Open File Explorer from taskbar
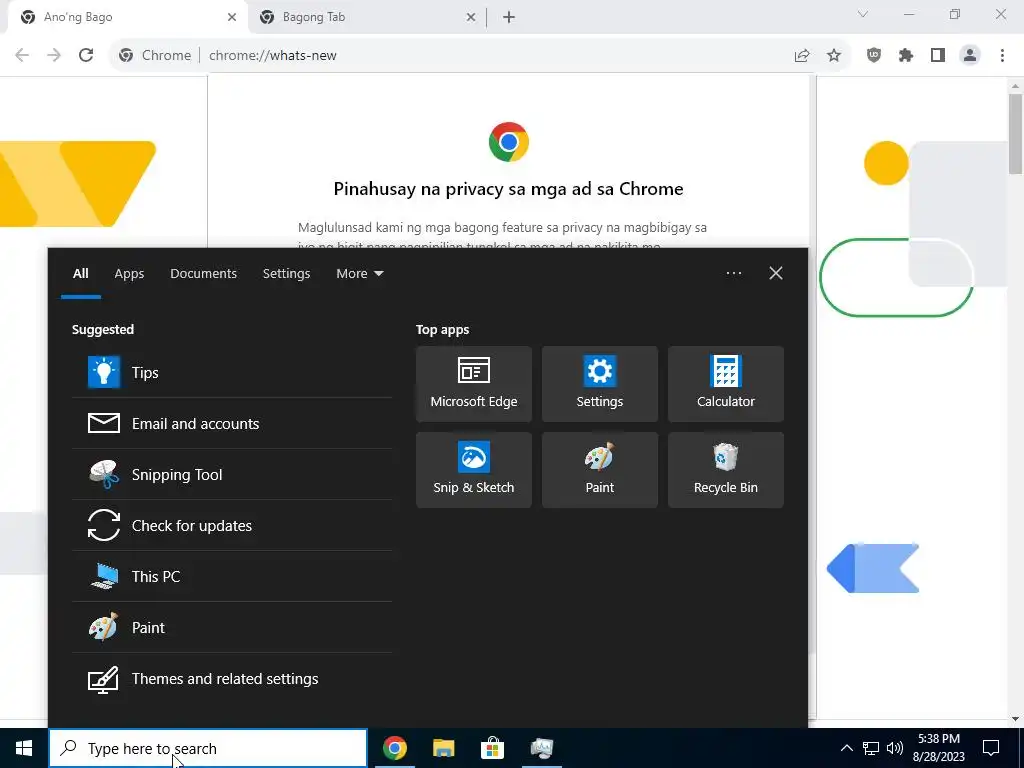1024x768 pixels. [443, 748]
